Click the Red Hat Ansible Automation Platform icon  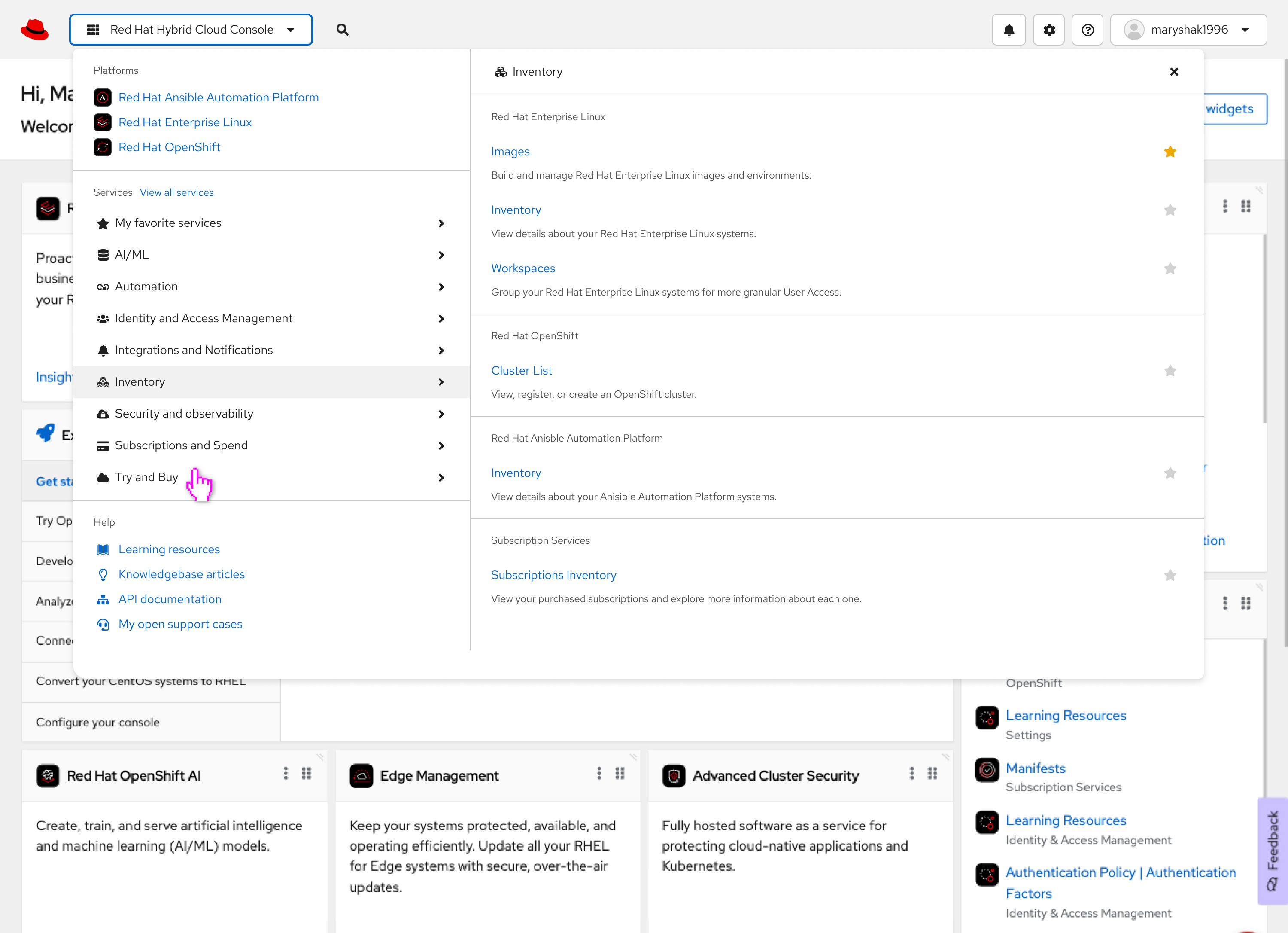click(x=102, y=97)
